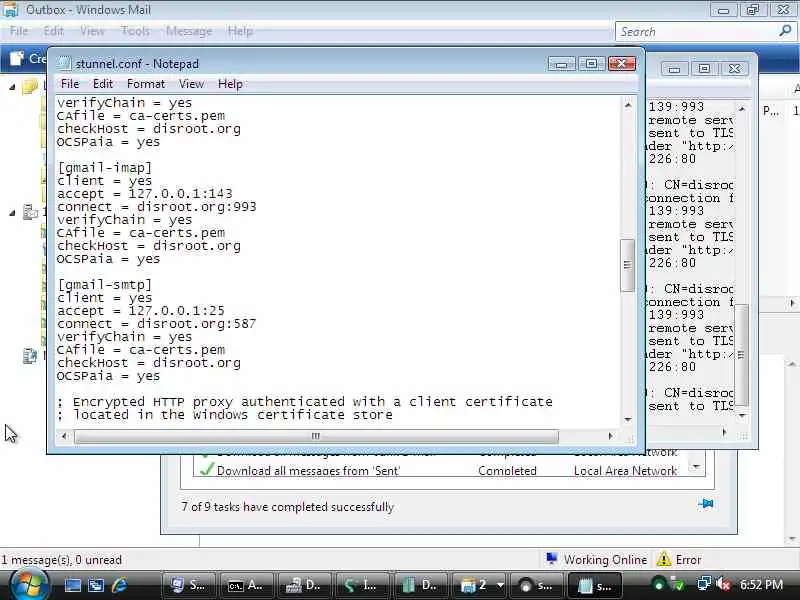This screenshot has height=600, width=800.
Task: Click the Notepad vertical scrollbar up arrow
Action: [x=628, y=105]
